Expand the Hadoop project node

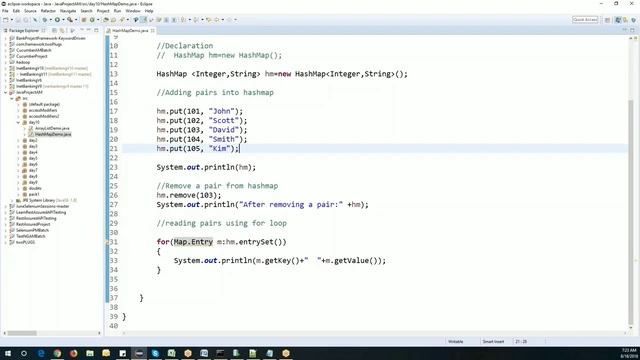(6, 62)
